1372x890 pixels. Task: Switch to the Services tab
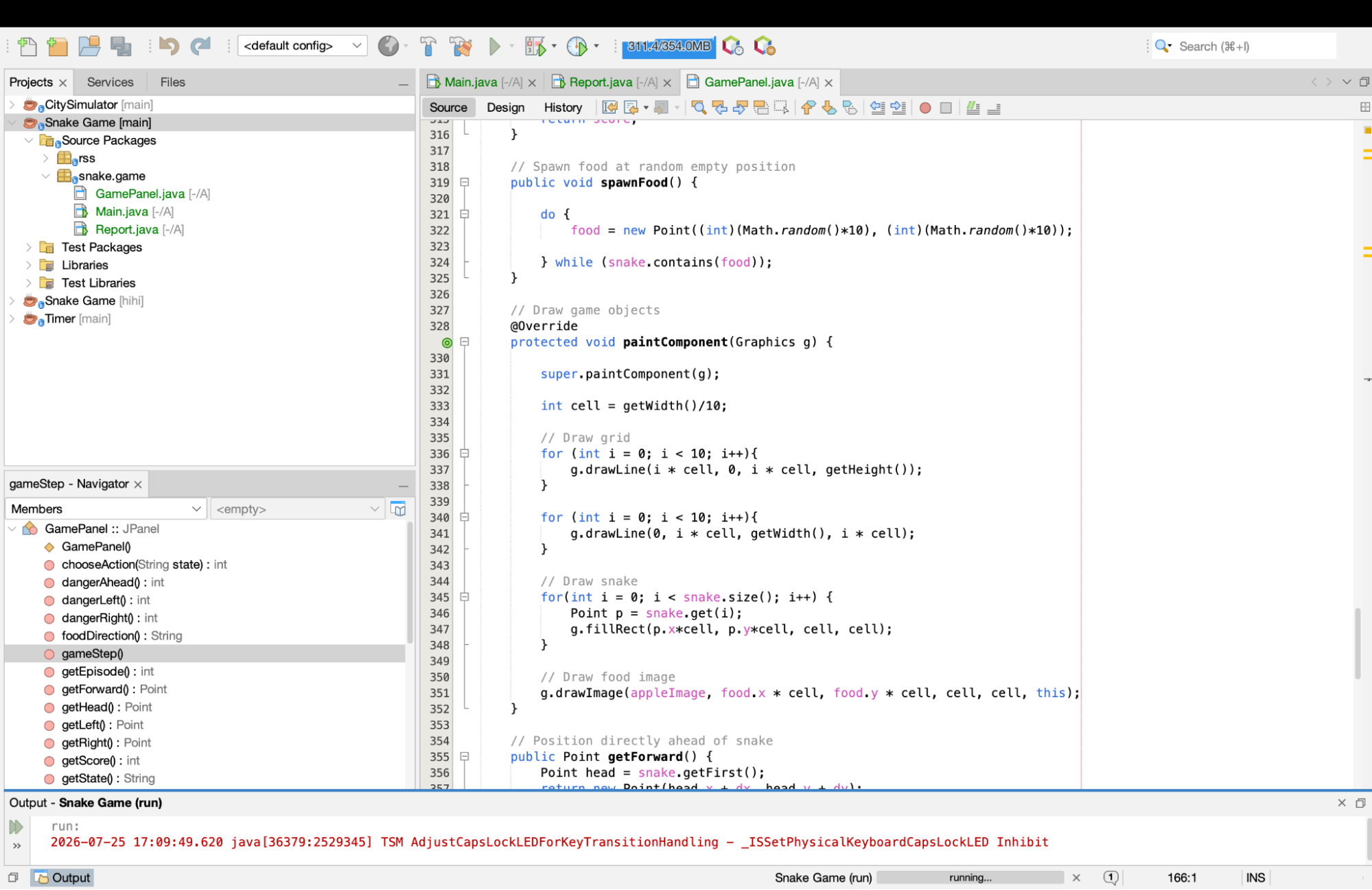click(110, 82)
